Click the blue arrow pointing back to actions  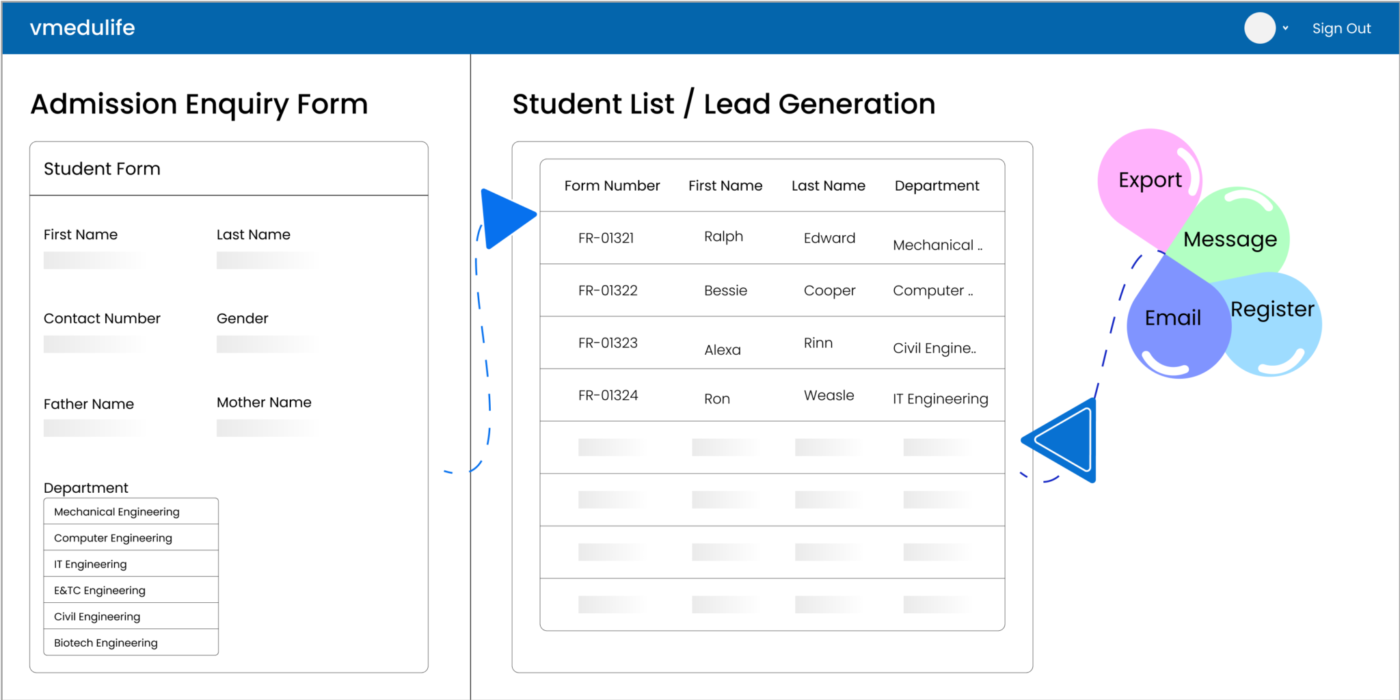[1060, 438]
